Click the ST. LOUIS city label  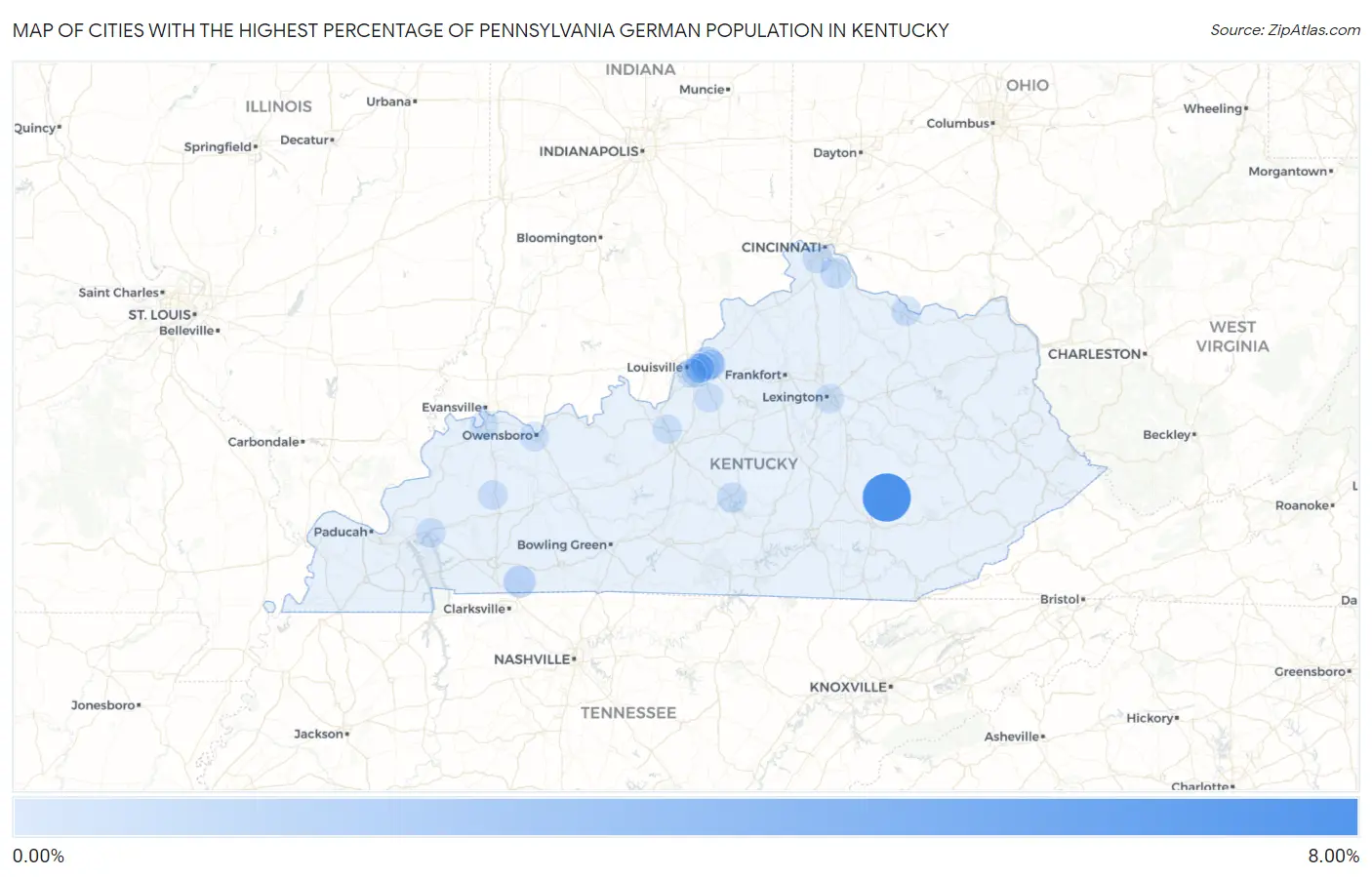pyautogui.click(x=161, y=315)
